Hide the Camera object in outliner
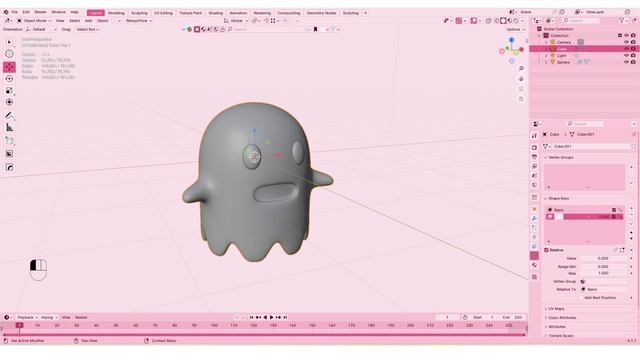The image size is (640, 360). pyautogui.click(x=626, y=42)
